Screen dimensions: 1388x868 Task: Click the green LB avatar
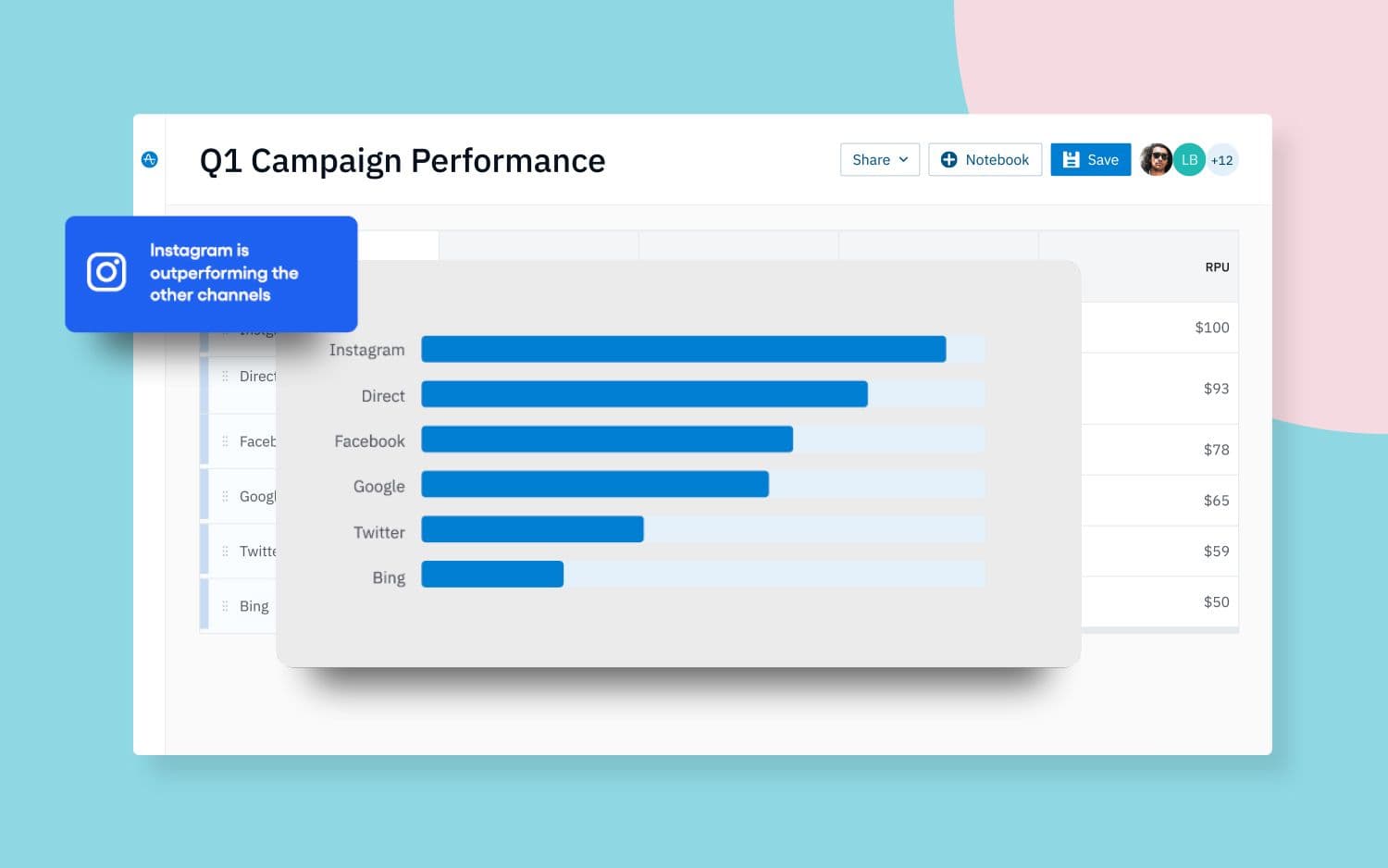[1189, 159]
